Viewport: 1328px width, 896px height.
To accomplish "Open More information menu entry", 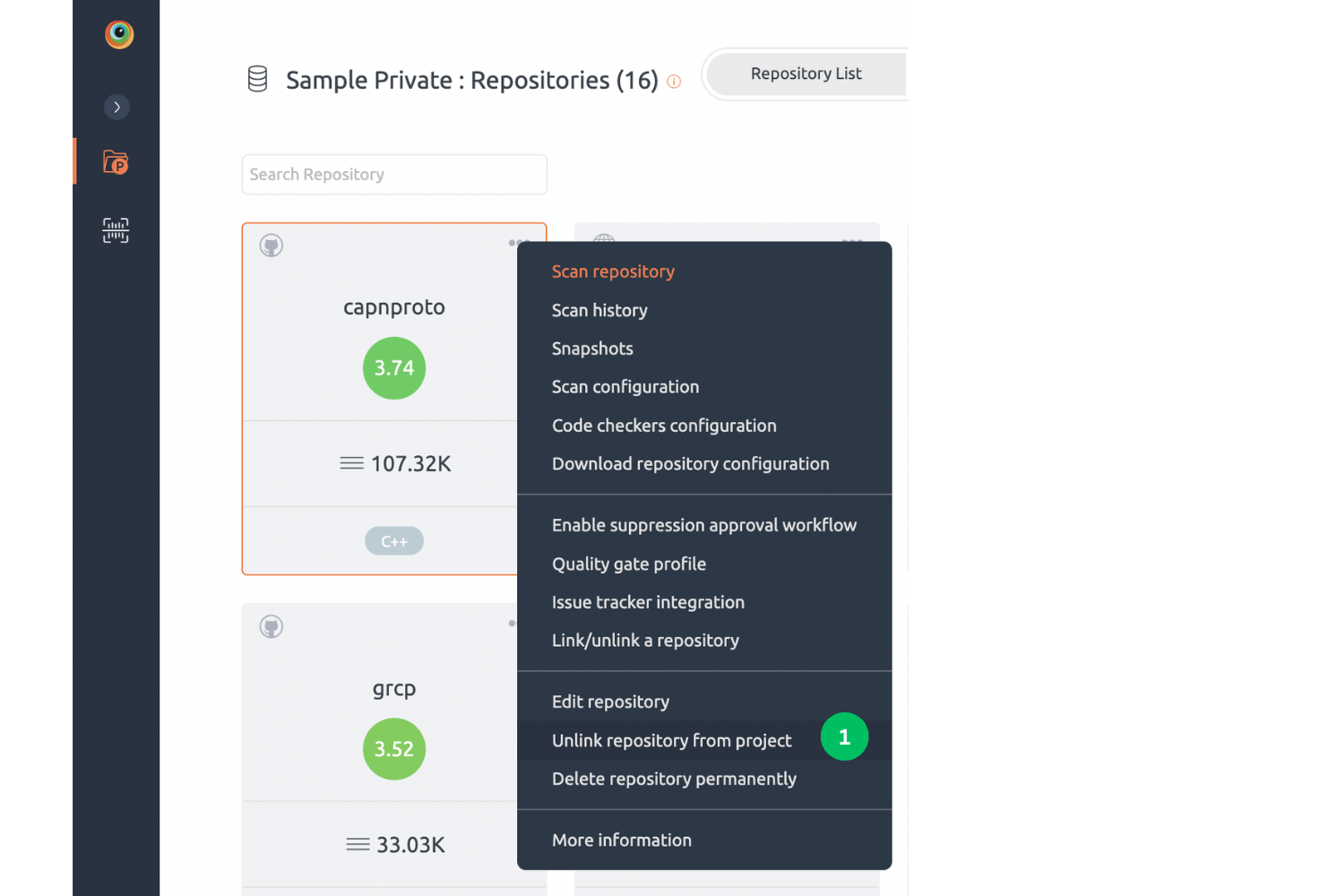I will click(622, 840).
